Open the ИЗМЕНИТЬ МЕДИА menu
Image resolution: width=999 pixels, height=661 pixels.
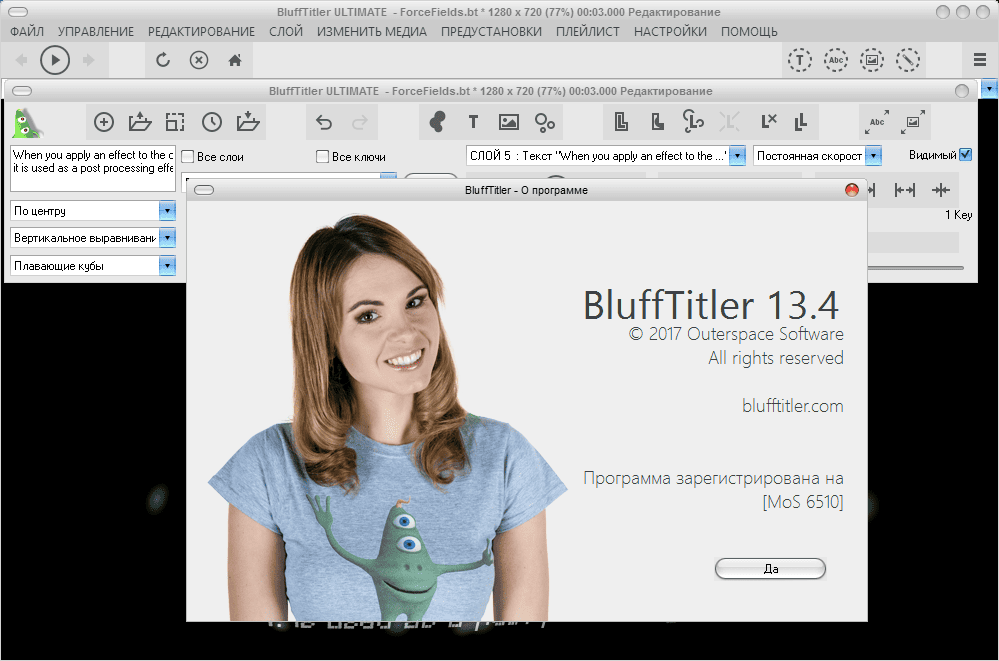(x=371, y=31)
